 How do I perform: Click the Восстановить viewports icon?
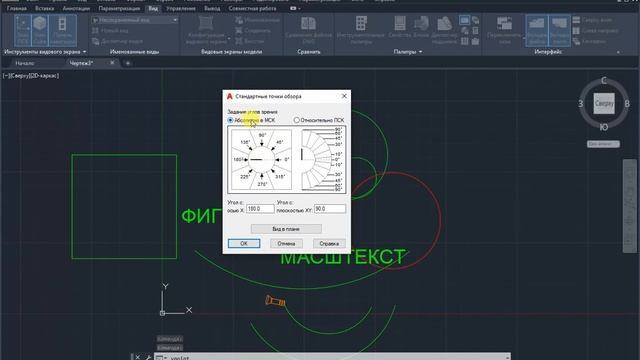pos(239,41)
